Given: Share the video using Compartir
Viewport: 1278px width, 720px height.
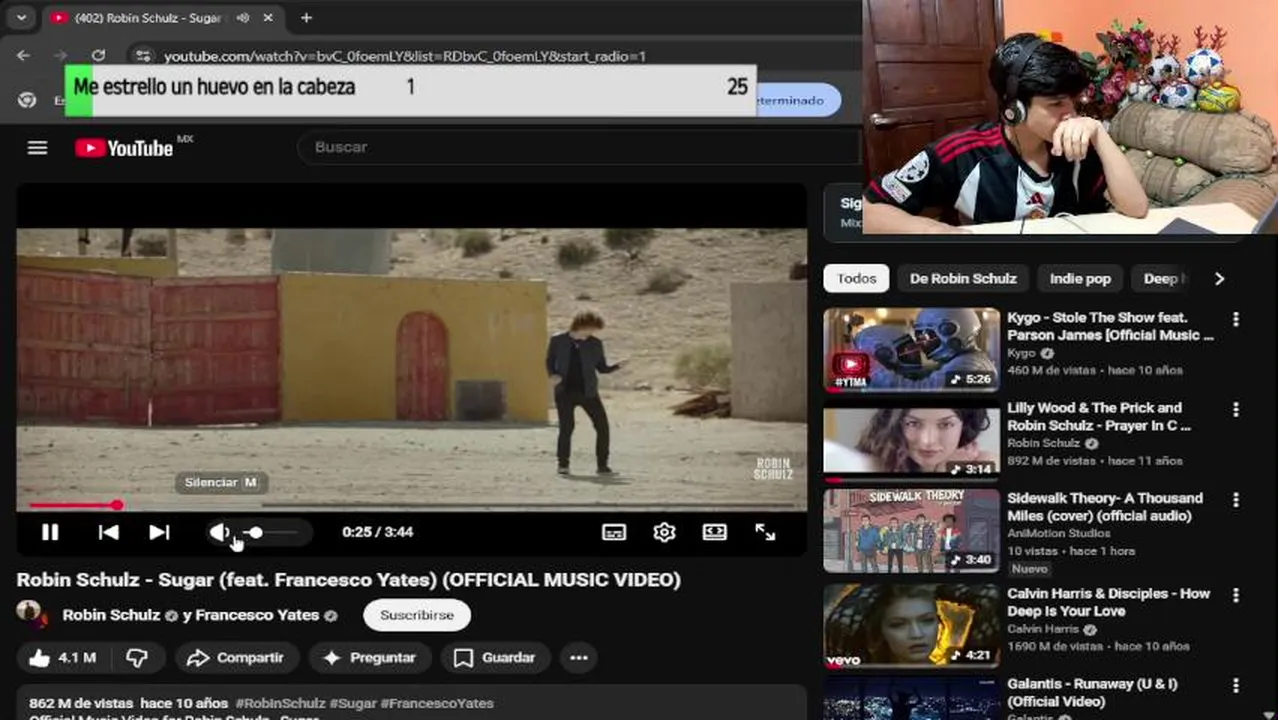Looking at the screenshot, I should point(236,657).
